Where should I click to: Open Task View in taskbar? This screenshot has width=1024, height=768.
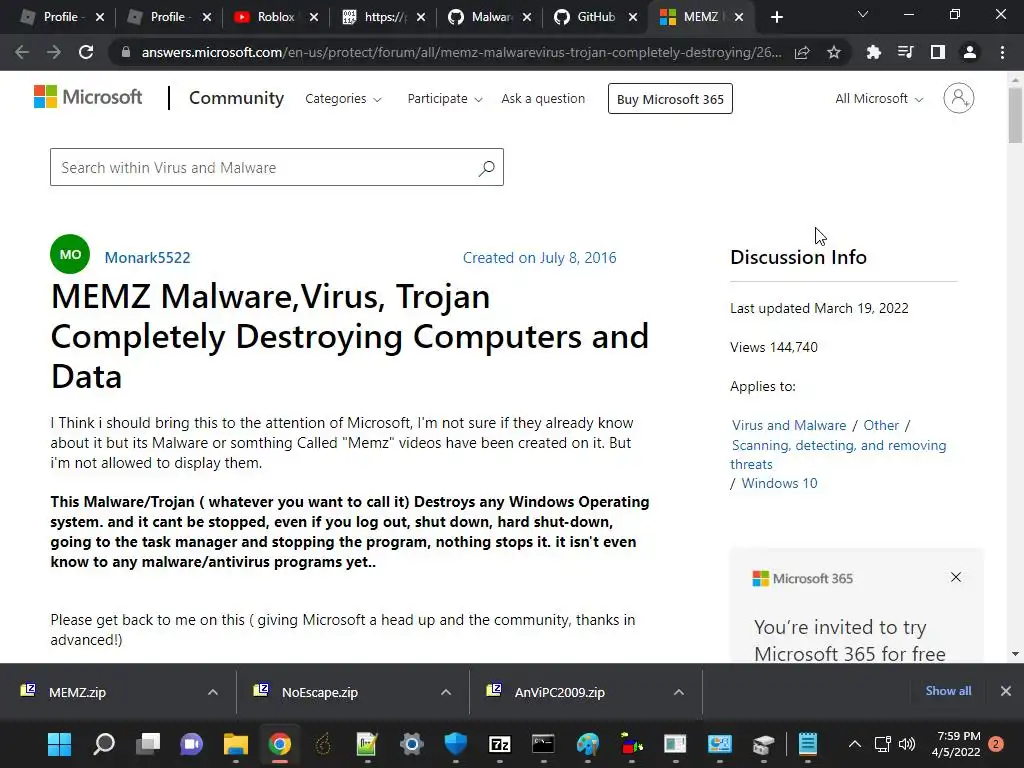pos(148,744)
